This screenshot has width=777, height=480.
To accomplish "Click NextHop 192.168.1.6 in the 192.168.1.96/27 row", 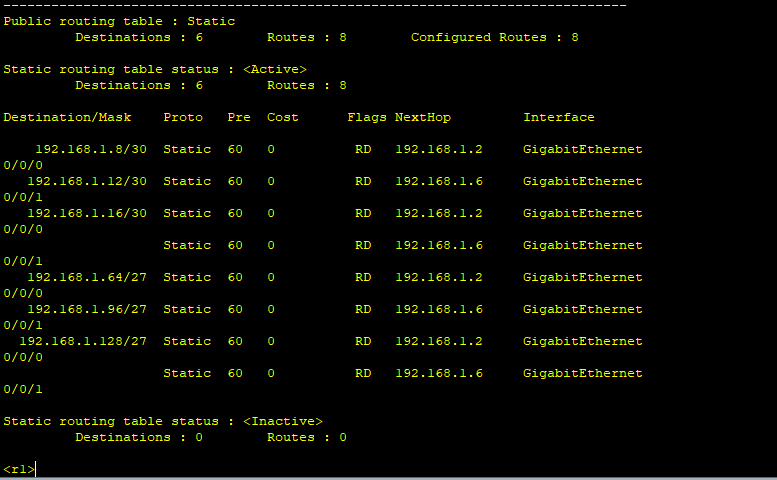I will (x=439, y=310).
